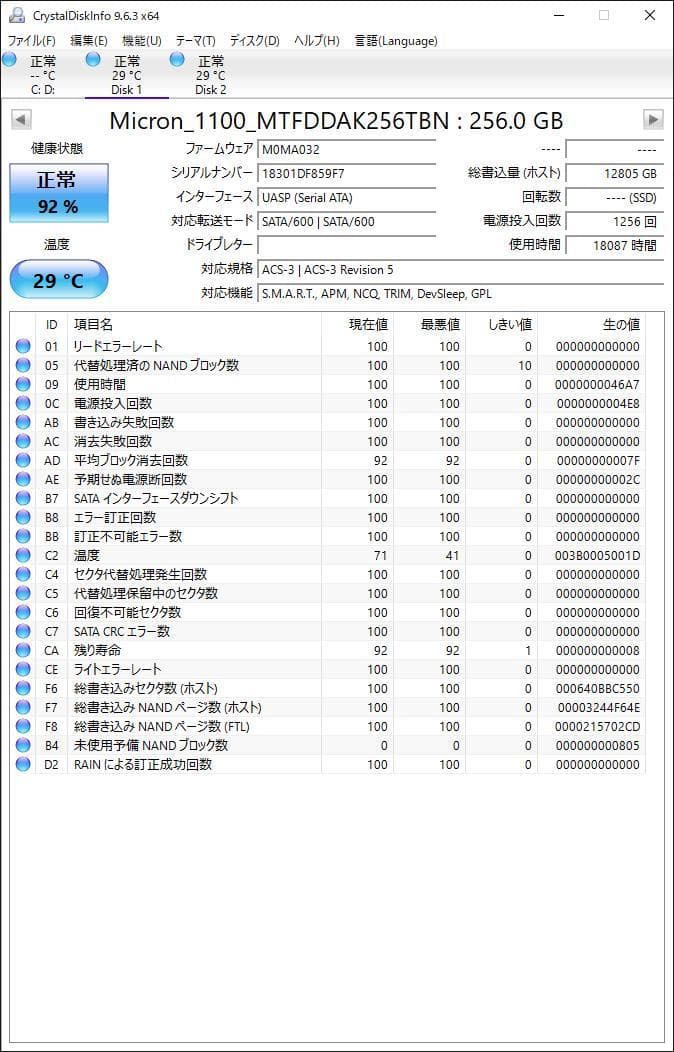The width and height of the screenshot is (674, 1052).
Task: Click the firmware field M0MA032
Action: tap(346, 149)
